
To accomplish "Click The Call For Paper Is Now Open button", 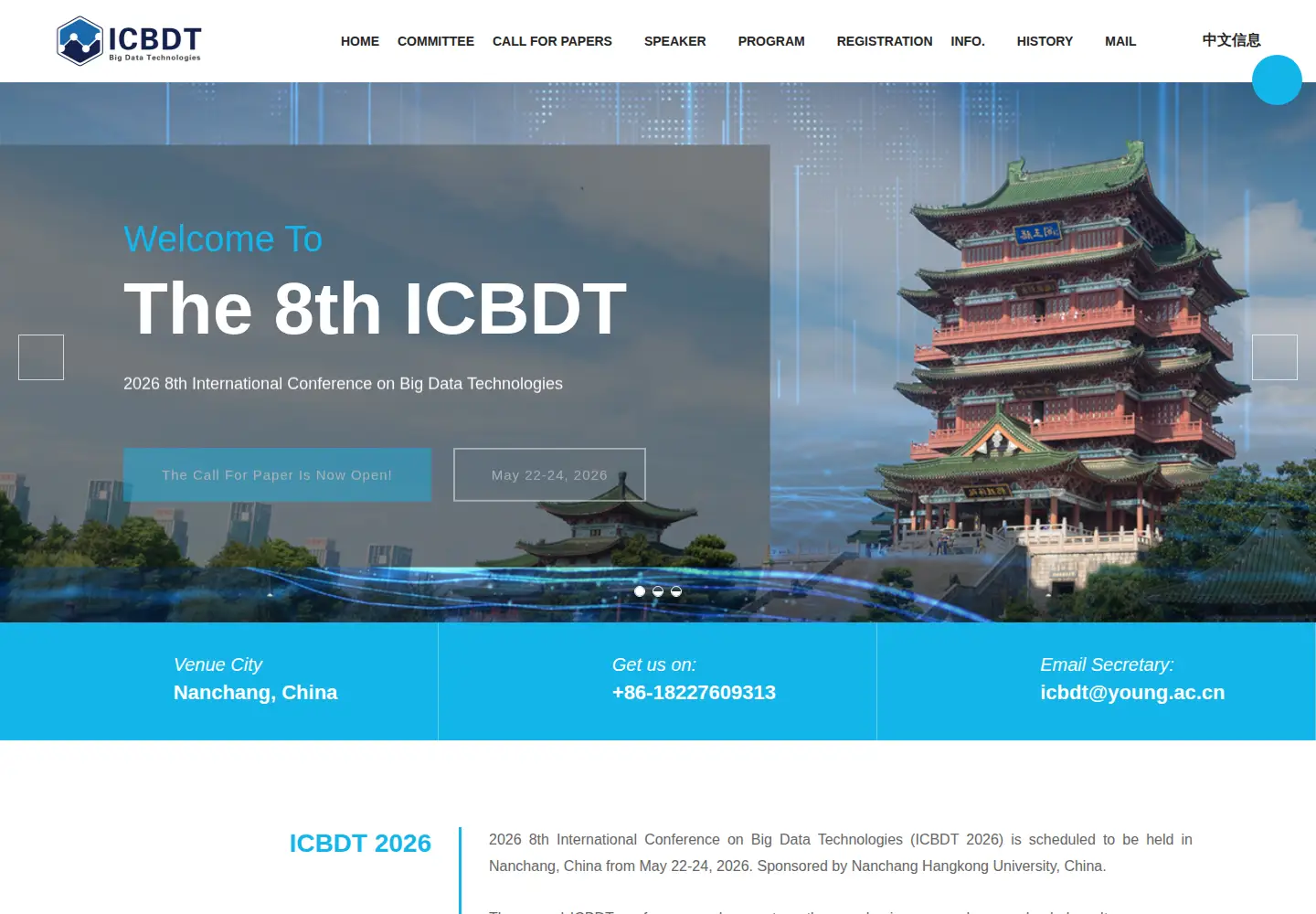I will [x=277, y=474].
